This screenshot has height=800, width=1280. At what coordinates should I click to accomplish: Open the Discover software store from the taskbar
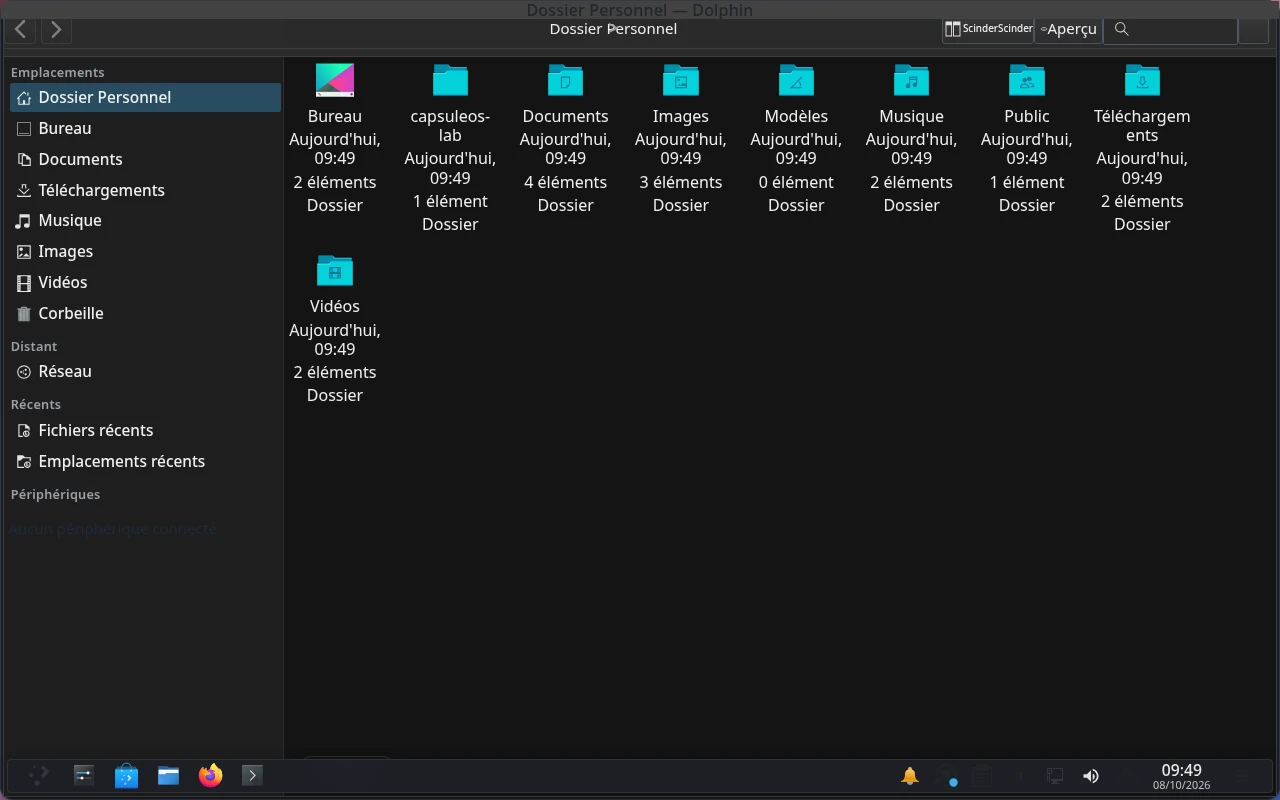(126, 775)
